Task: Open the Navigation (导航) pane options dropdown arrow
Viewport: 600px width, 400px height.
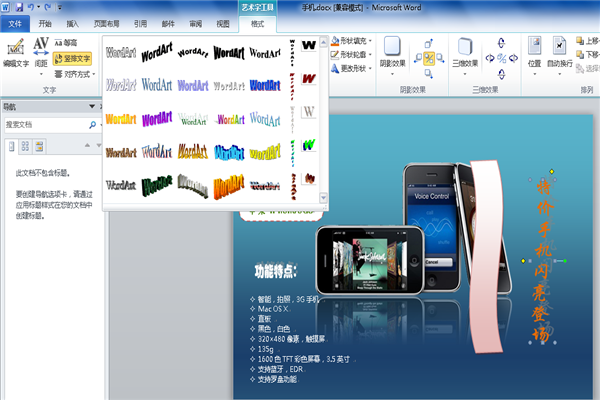Action: 92,106
